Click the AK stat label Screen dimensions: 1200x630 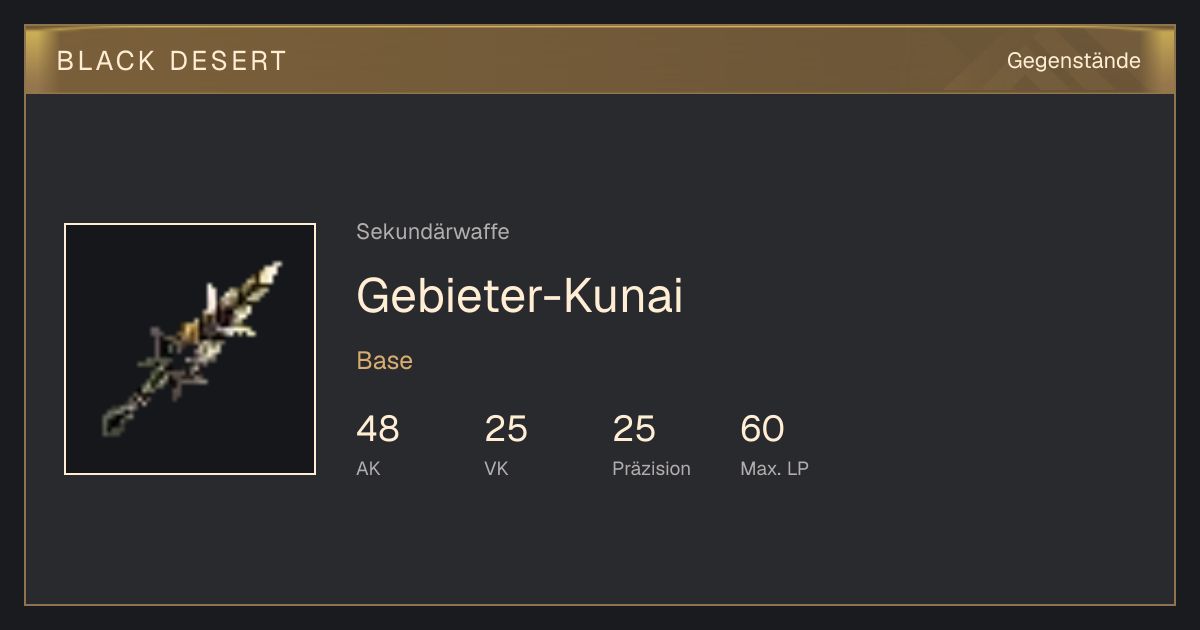(369, 468)
